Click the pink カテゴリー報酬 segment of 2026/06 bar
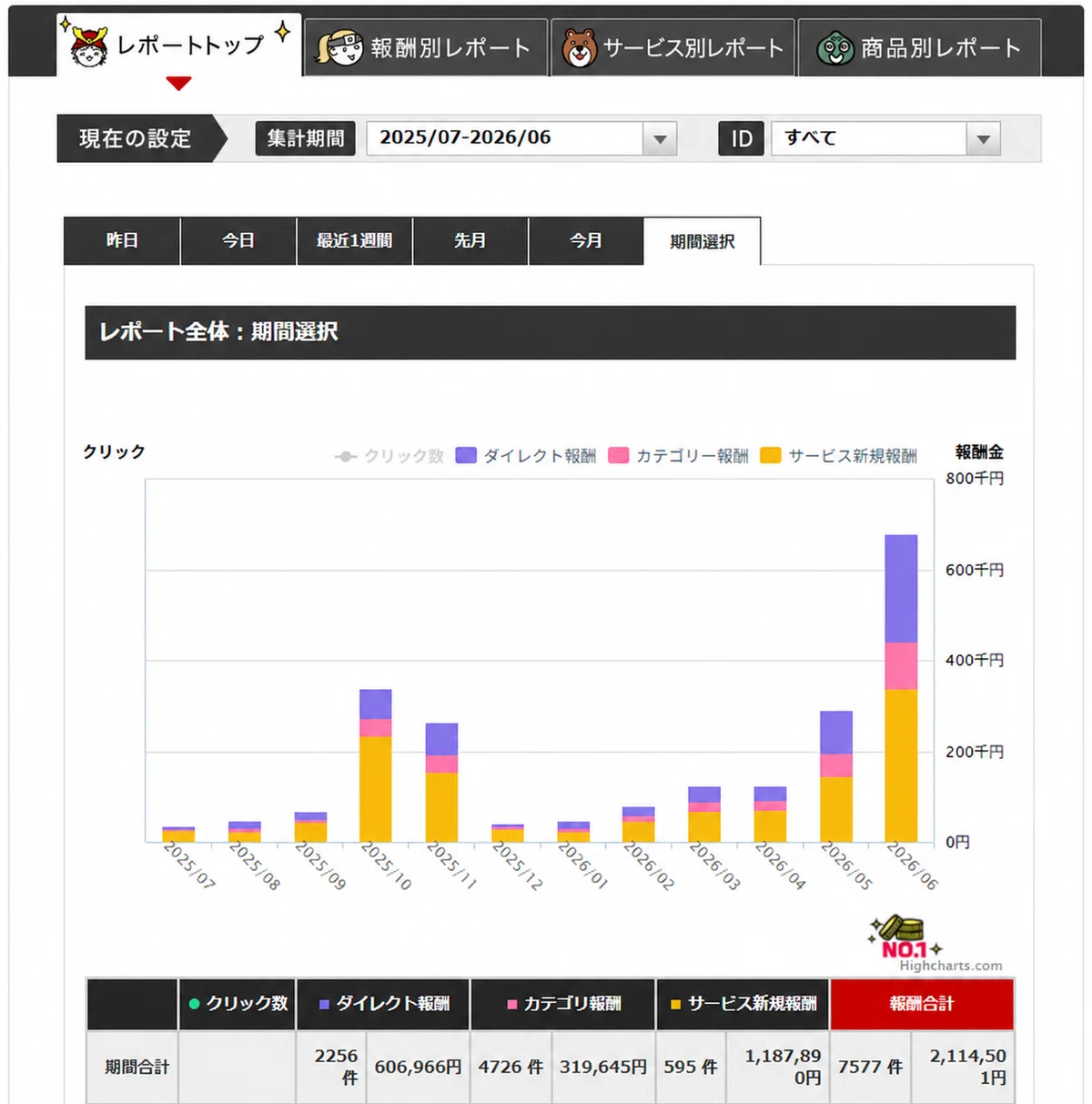This screenshot has height=1104, width=1092. [x=901, y=666]
